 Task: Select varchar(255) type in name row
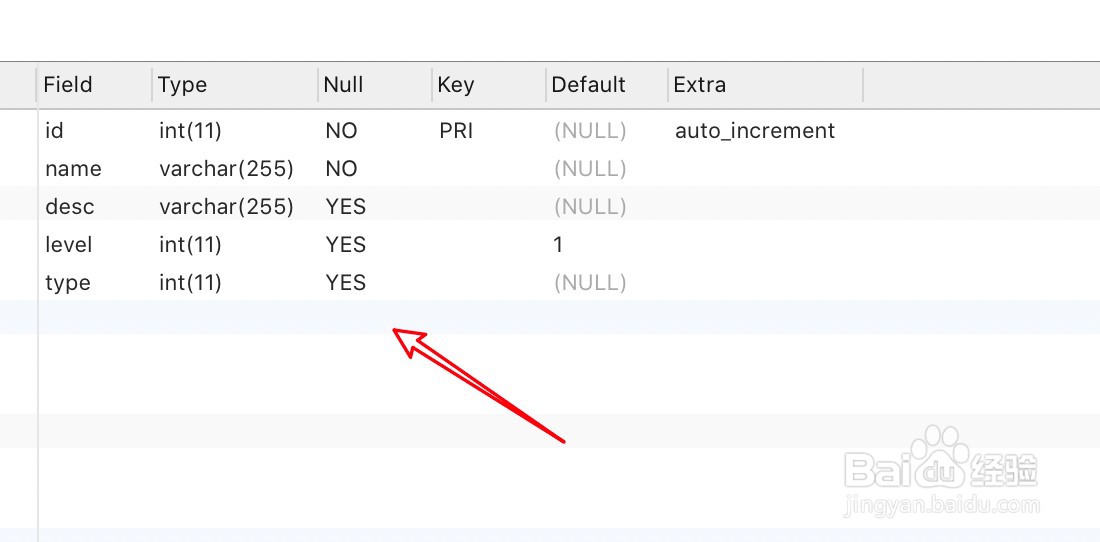click(226, 169)
